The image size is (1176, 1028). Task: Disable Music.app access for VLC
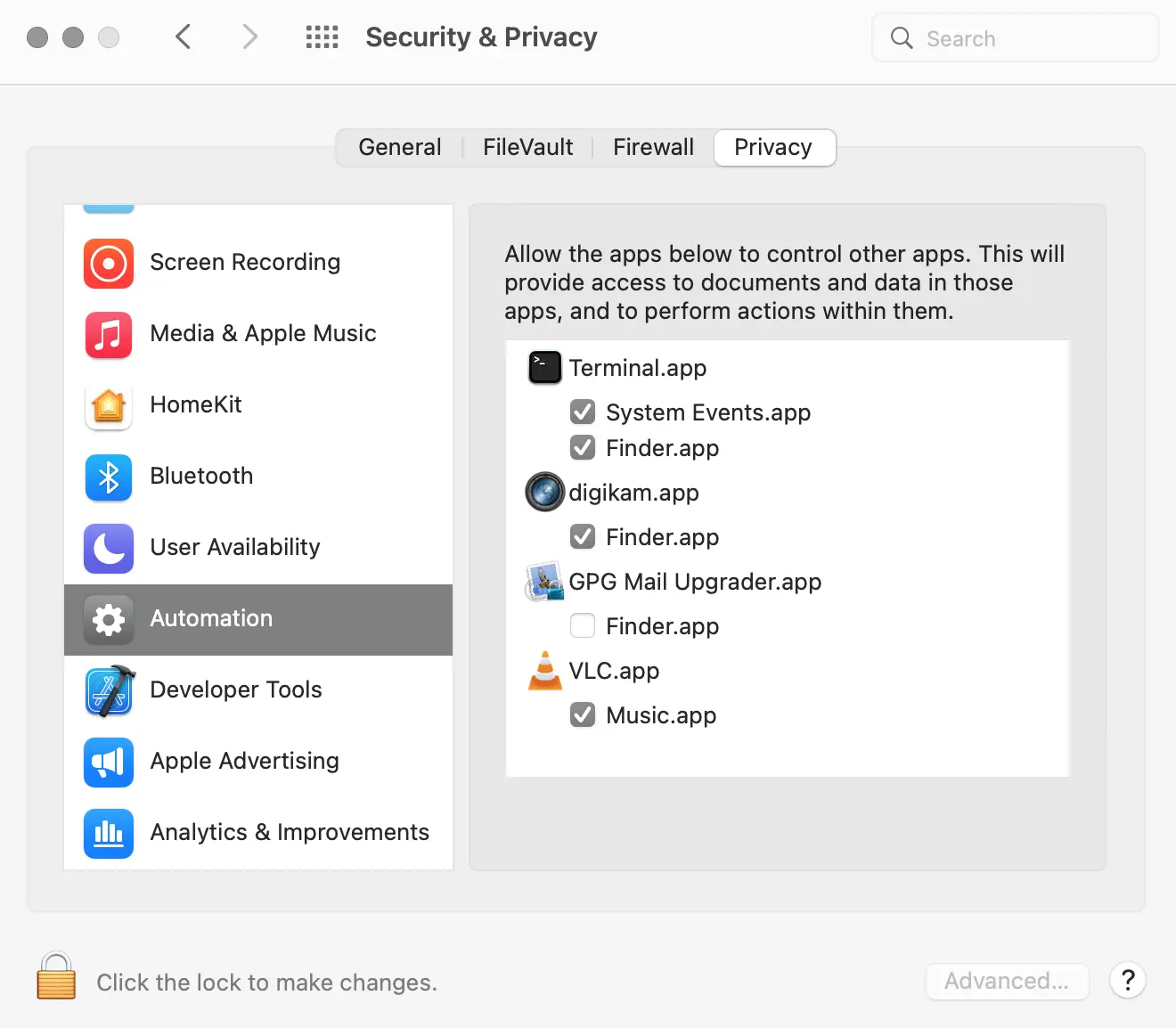coord(583,714)
